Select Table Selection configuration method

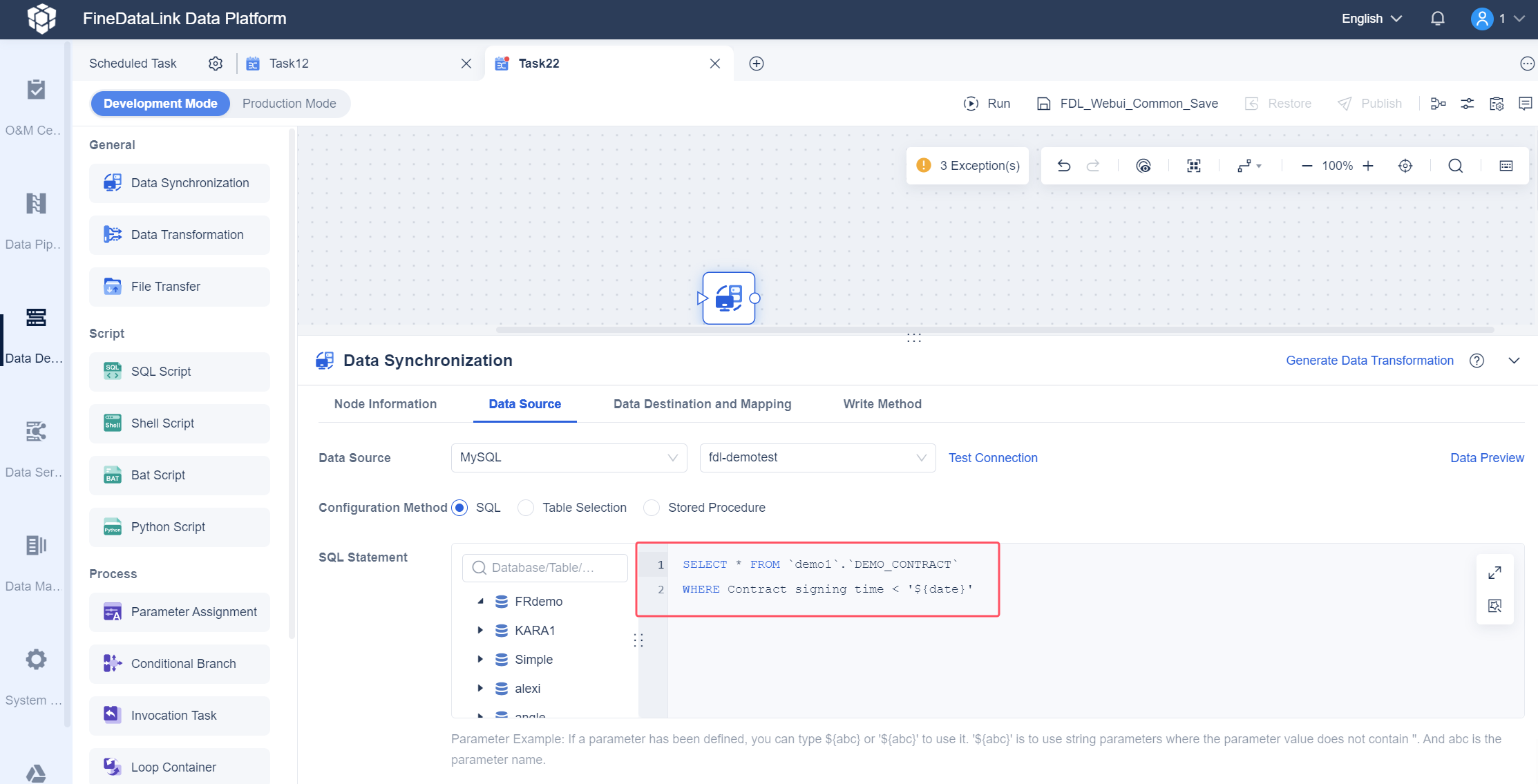(x=526, y=508)
